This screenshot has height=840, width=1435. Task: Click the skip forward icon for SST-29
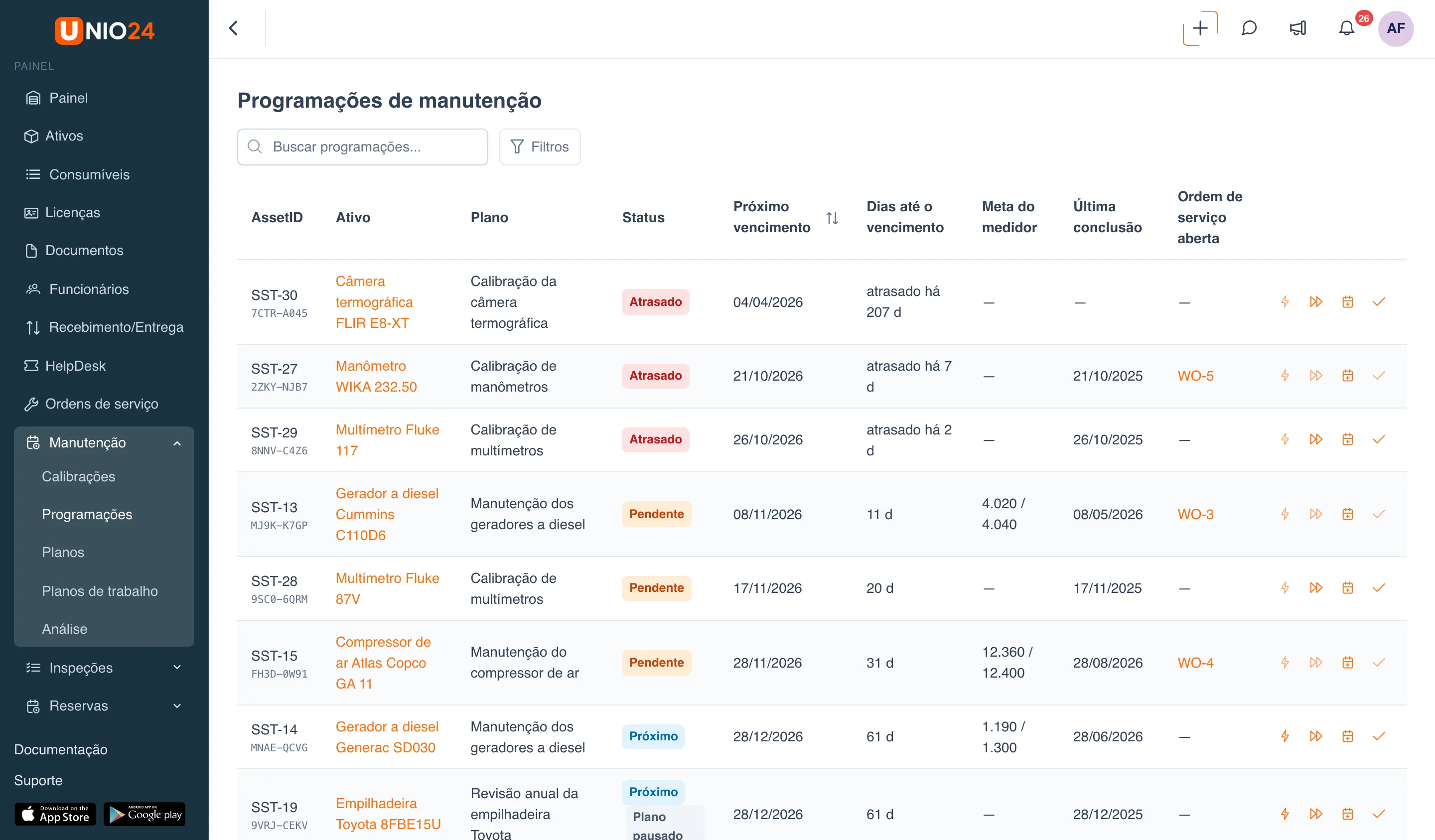click(x=1316, y=439)
